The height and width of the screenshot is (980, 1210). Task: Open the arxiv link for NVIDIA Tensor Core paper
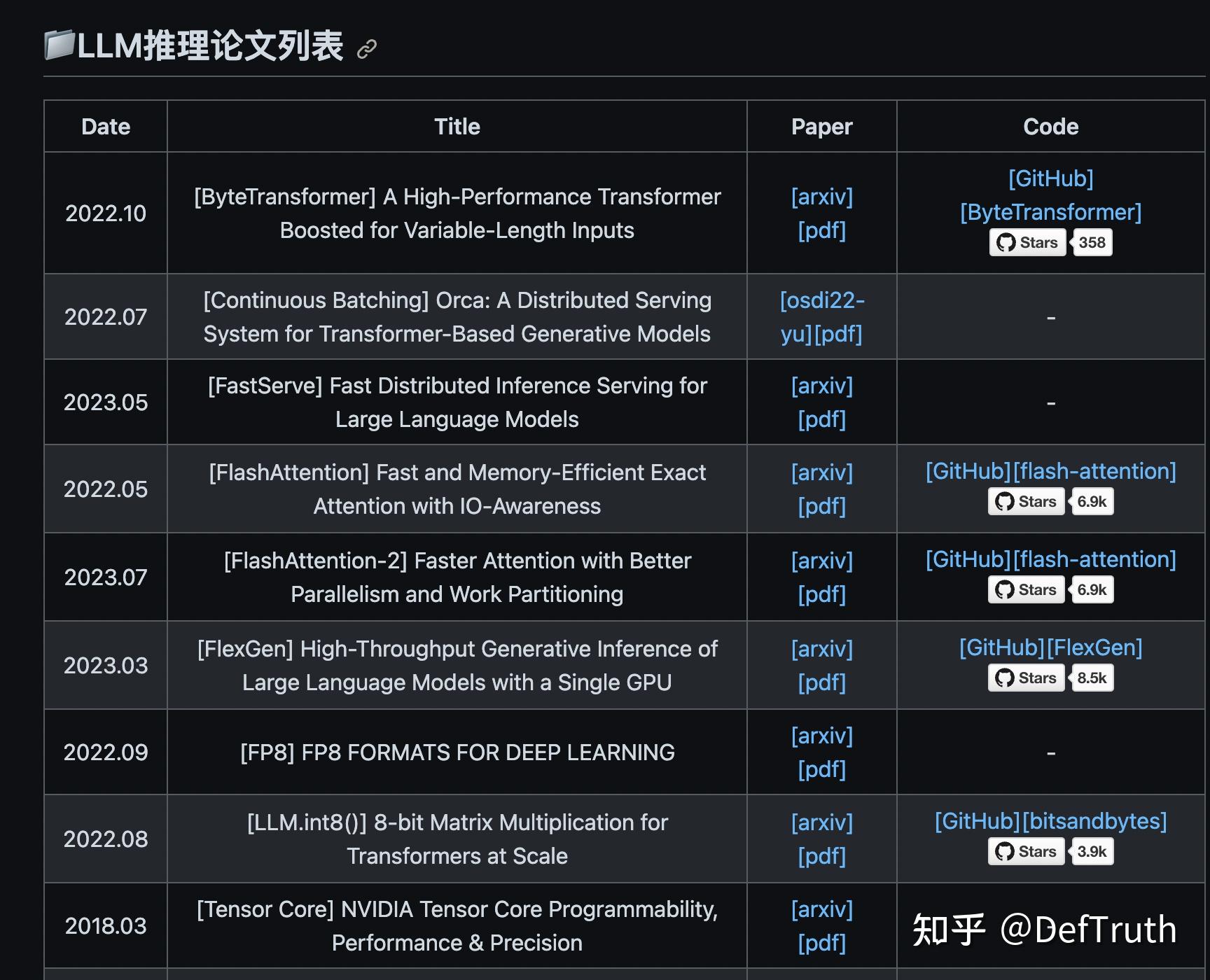823,909
